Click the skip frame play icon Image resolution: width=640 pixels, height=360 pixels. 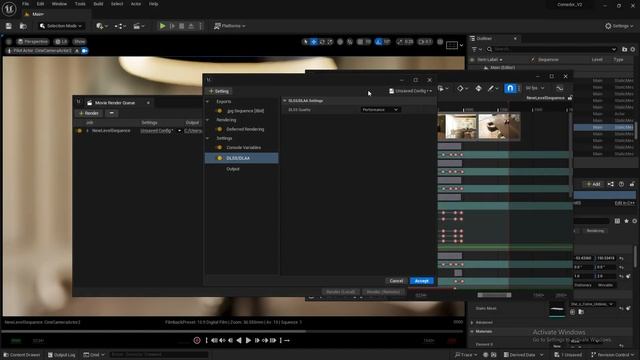(x=172, y=26)
